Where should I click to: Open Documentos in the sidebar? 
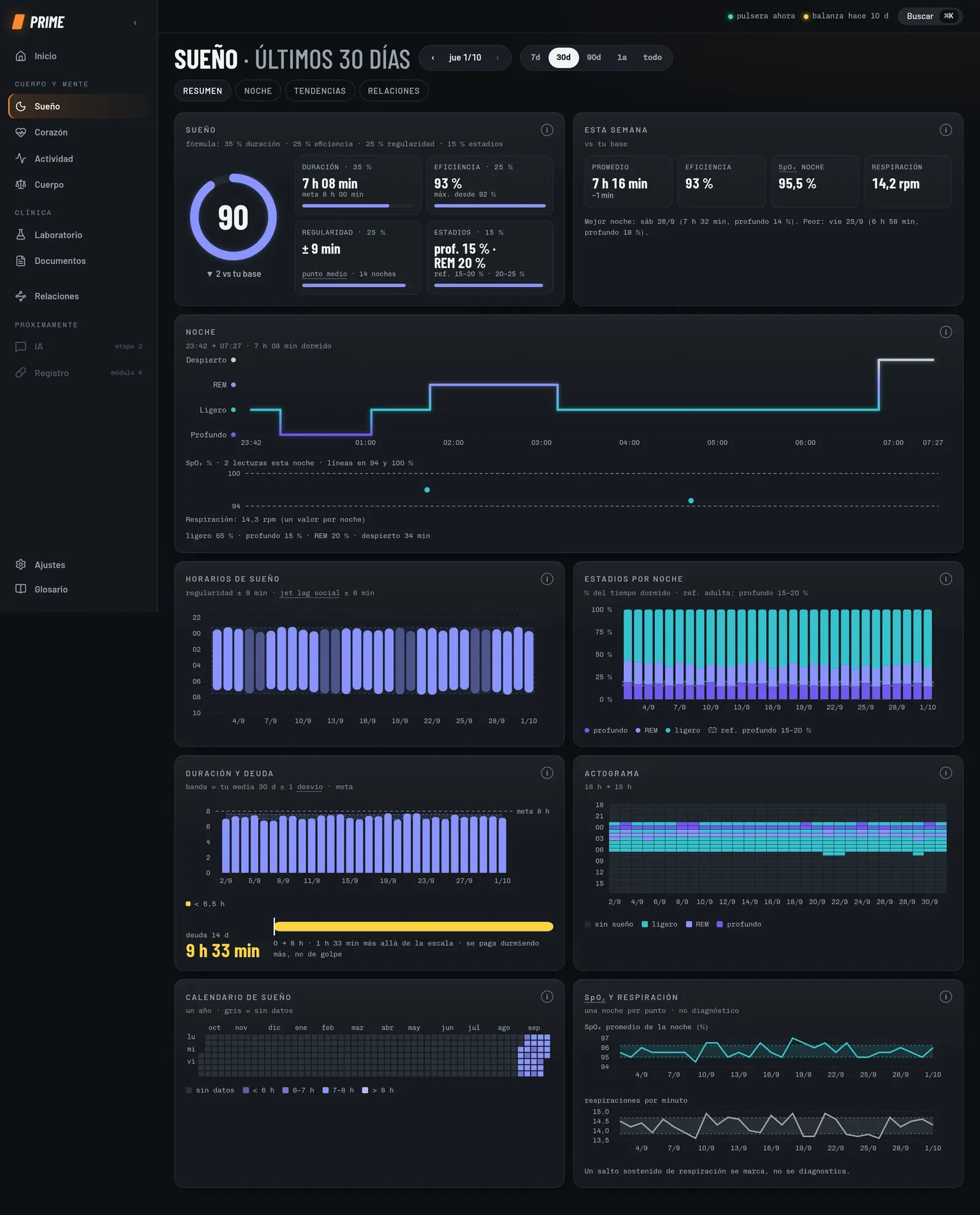[x=78, y=261]
